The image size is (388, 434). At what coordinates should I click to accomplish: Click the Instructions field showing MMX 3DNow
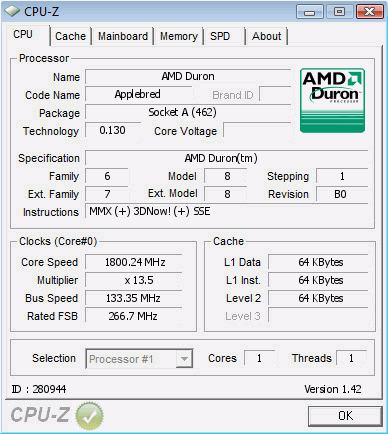click(x=227, y=211)
